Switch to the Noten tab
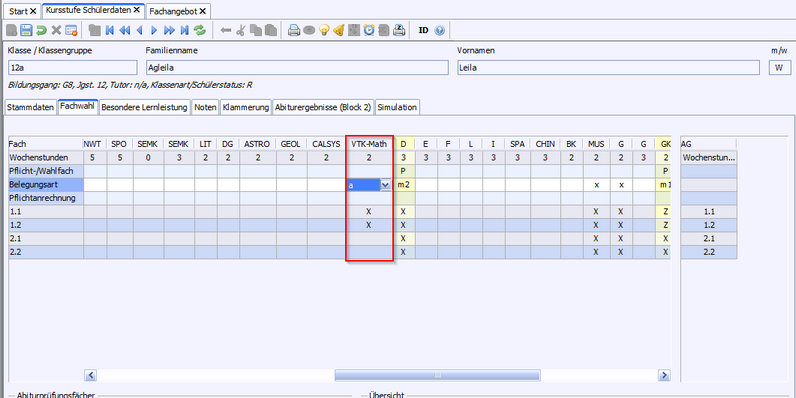 tap(206, 107)
